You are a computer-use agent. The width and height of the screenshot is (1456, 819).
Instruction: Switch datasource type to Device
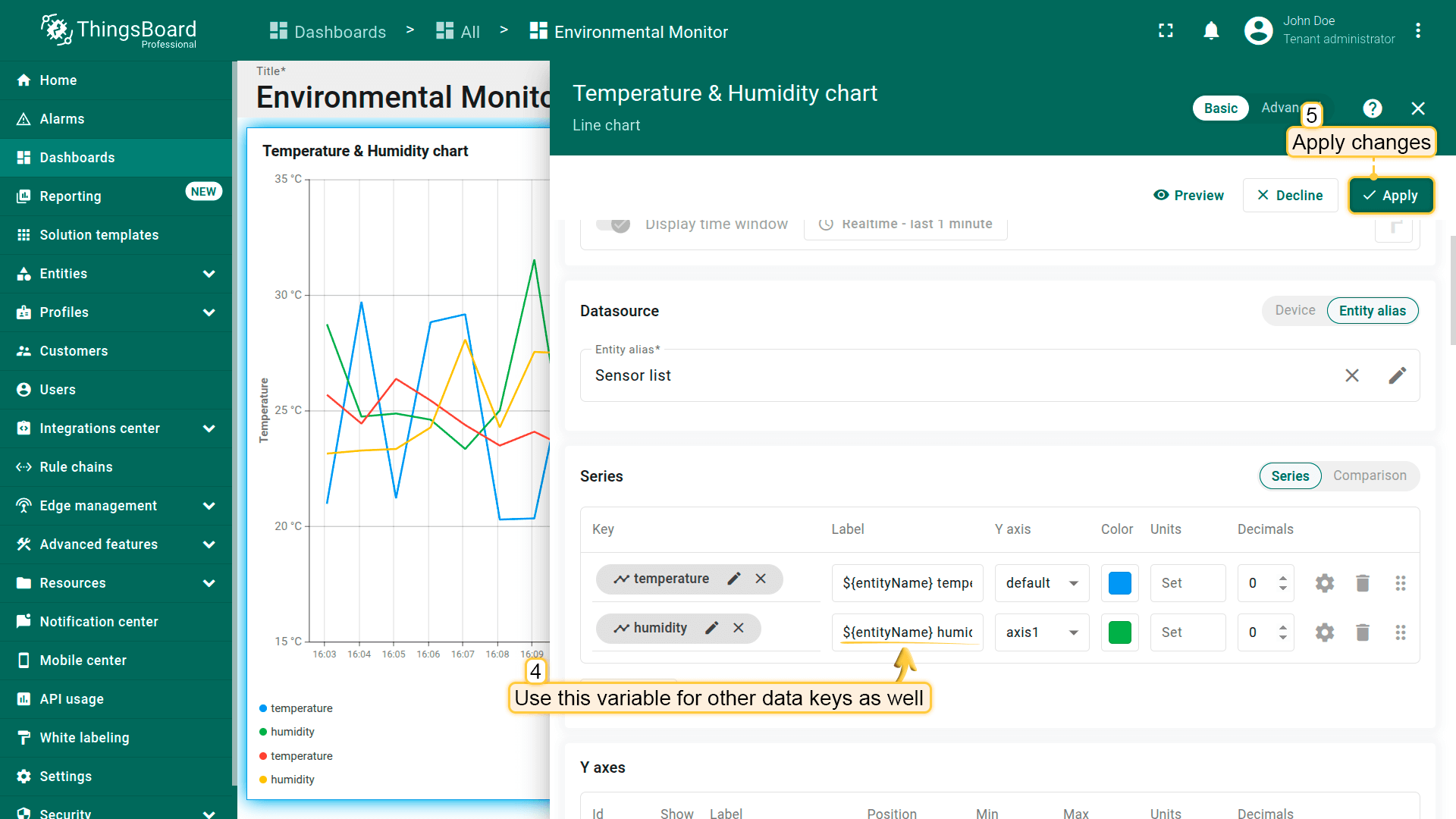point(1294,310)
